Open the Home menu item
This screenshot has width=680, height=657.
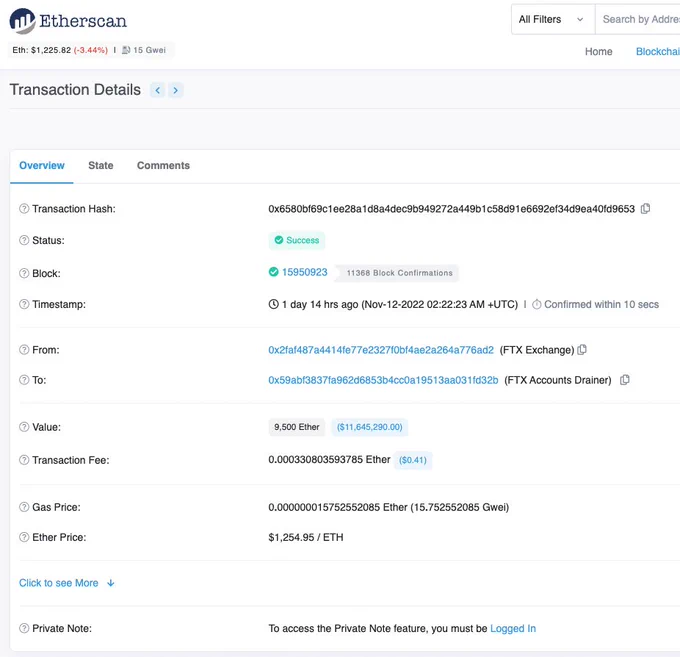(598, 52)
